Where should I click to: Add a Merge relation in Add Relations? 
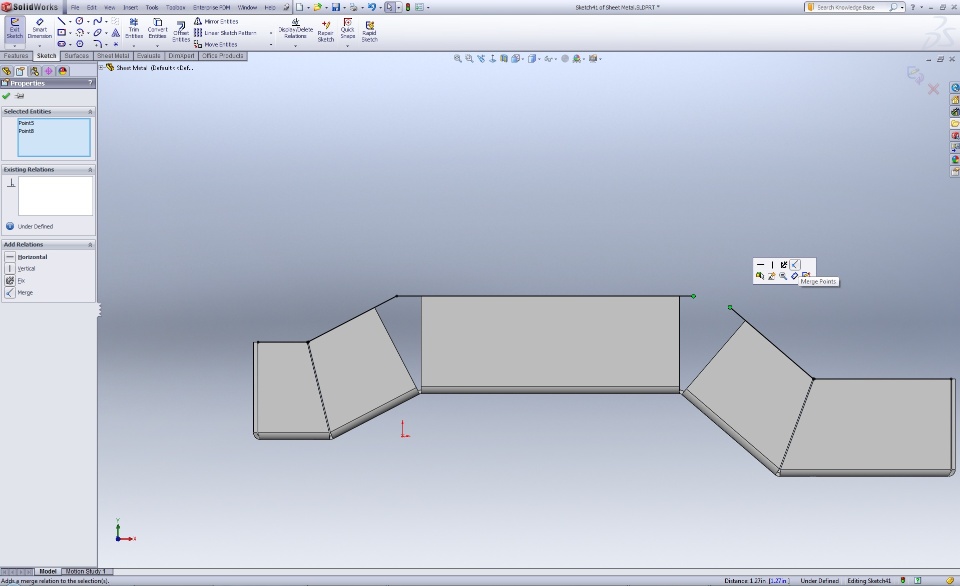pos(19,293)
